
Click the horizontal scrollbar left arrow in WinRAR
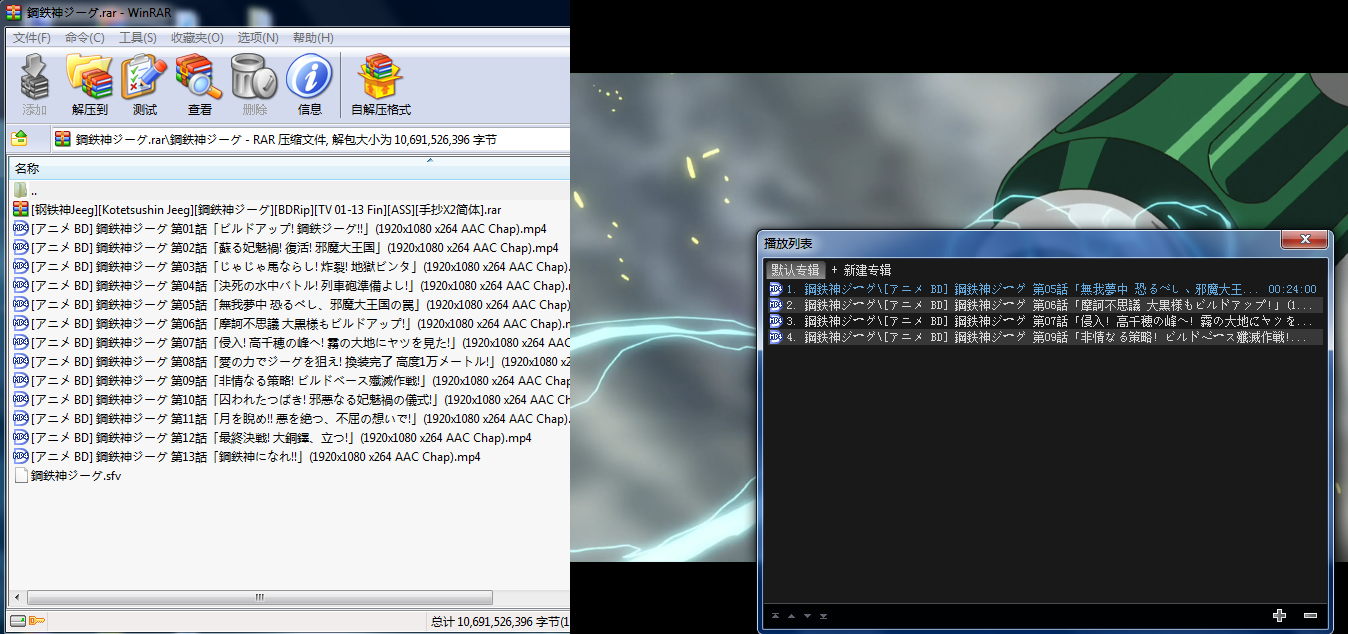(x=17, y=597)
